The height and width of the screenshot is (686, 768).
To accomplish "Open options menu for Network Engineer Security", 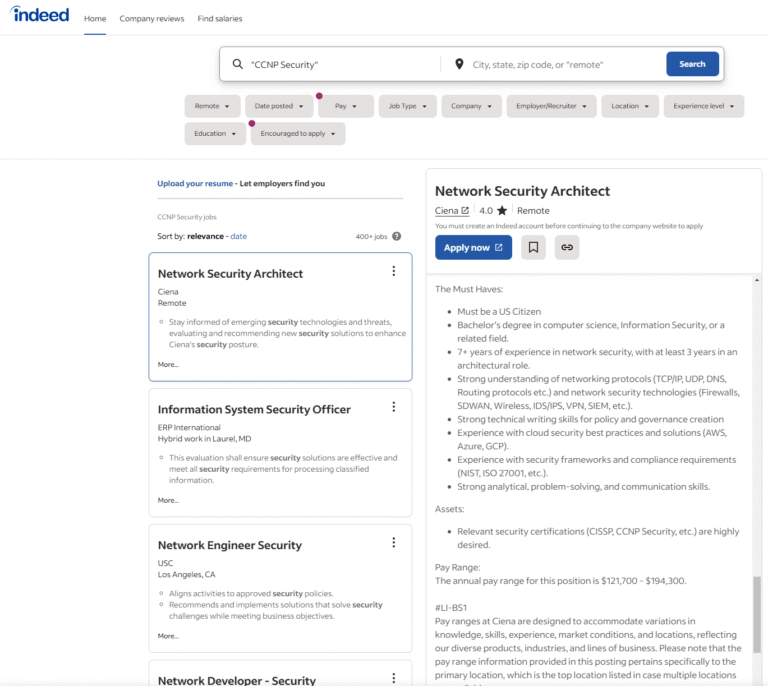I will coord(393,543).
